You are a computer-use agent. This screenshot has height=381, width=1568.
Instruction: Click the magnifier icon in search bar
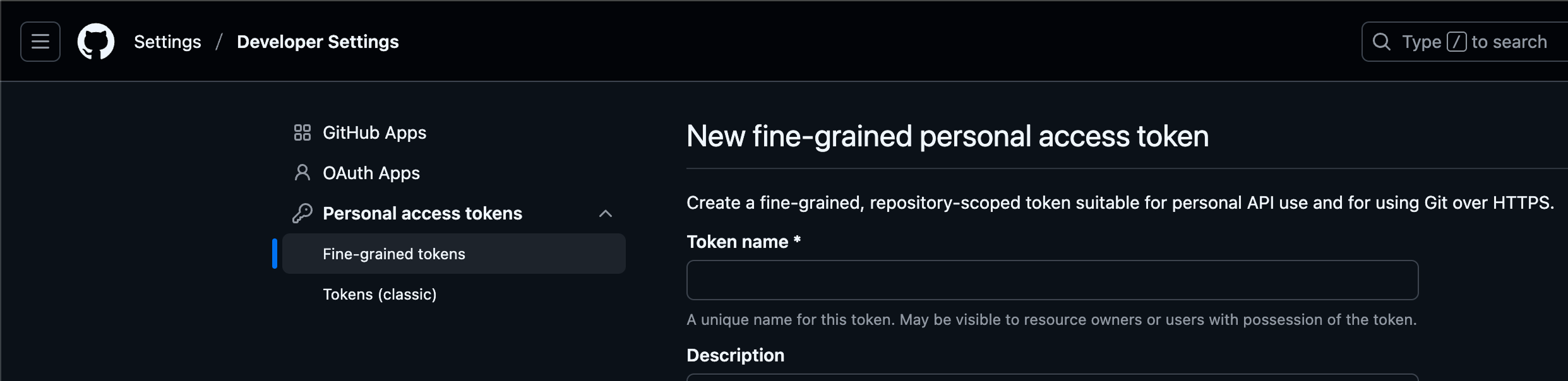tap(1381, 42)
